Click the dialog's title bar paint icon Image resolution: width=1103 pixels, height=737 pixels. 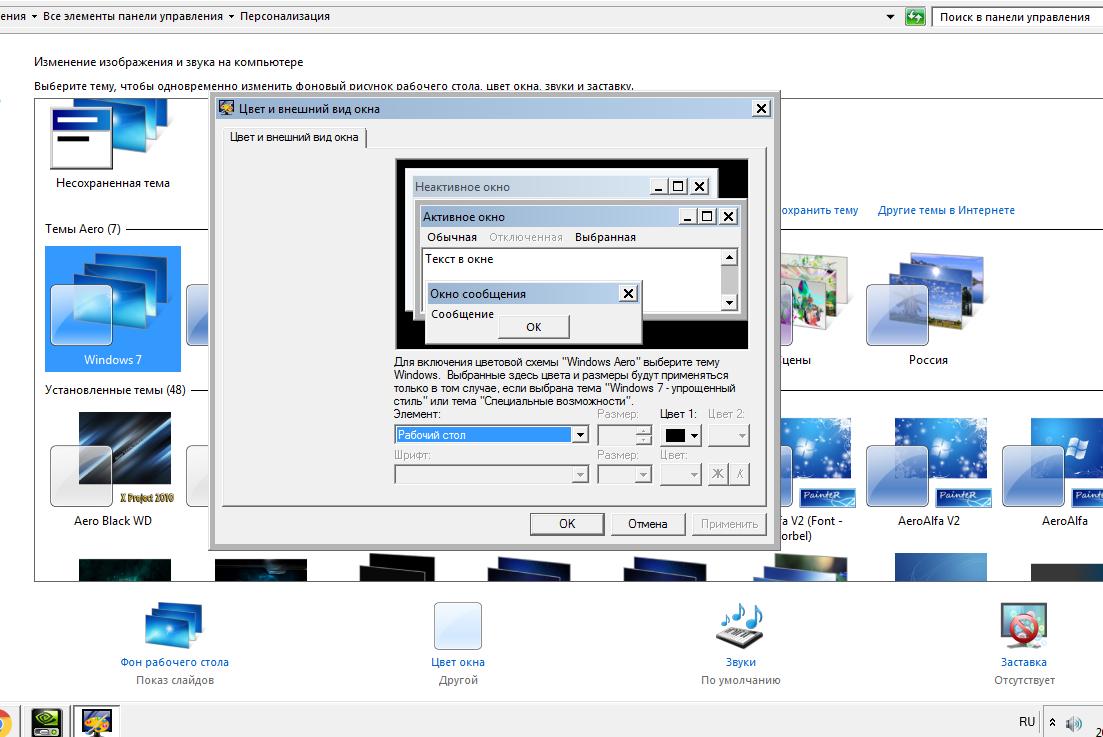tap(226, 108)
